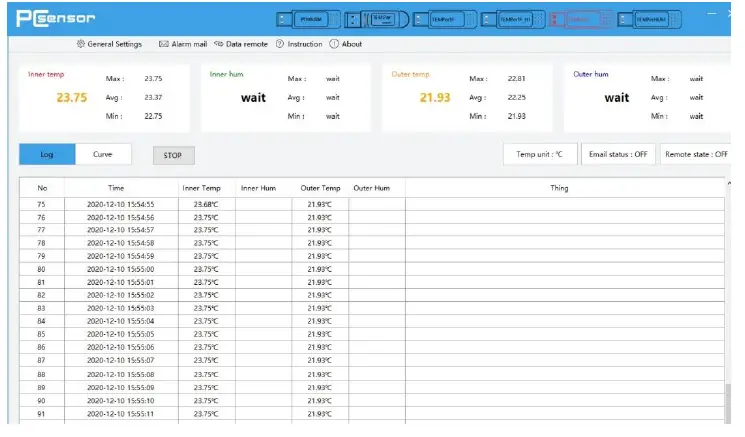This screenshot has height=437, width=745.
Task: Select log row number 91
Action: [x=41, y=414]
